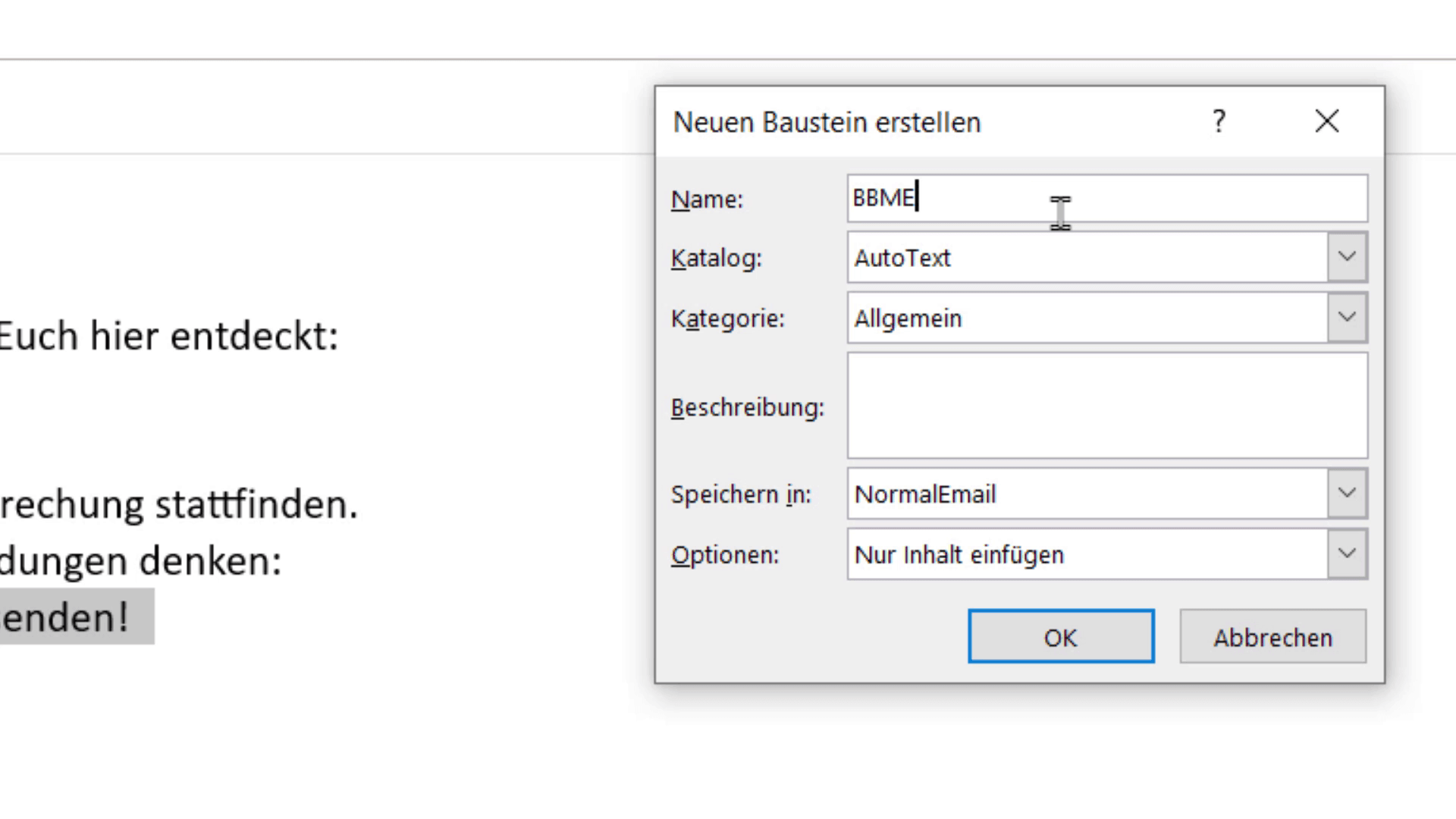
Task: Open the Speichern in dropdown showing NormalEmail
Action: (x=1107, y=494)
